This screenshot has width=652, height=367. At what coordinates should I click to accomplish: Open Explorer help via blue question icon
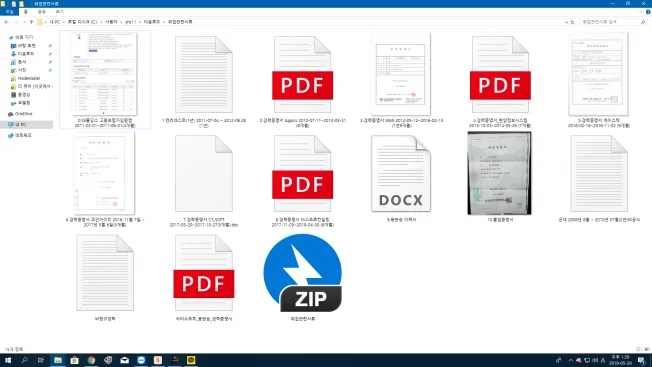click(x=648, y=12)
